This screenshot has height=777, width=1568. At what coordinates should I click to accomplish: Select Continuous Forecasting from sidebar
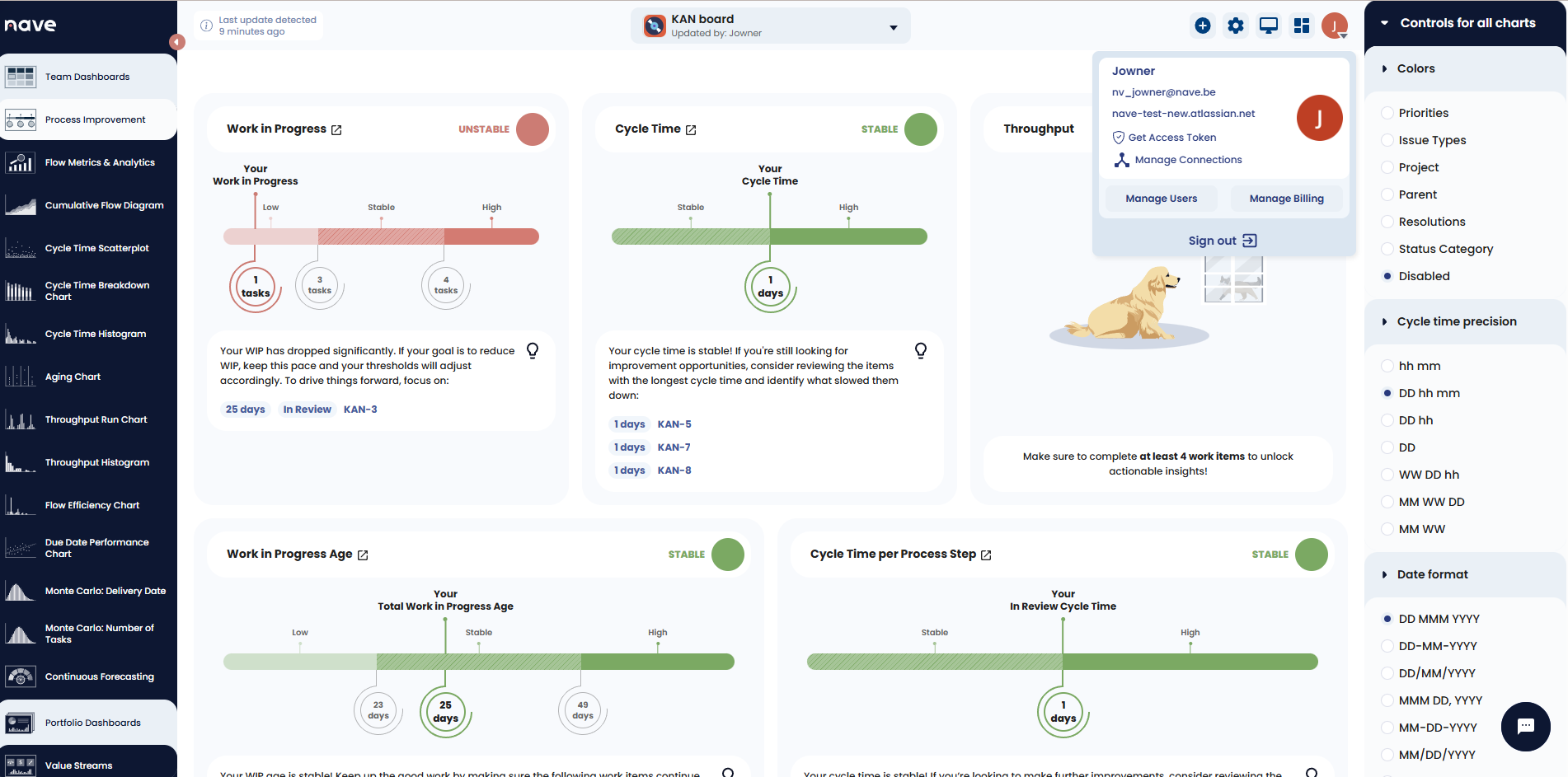coord(99,676)
